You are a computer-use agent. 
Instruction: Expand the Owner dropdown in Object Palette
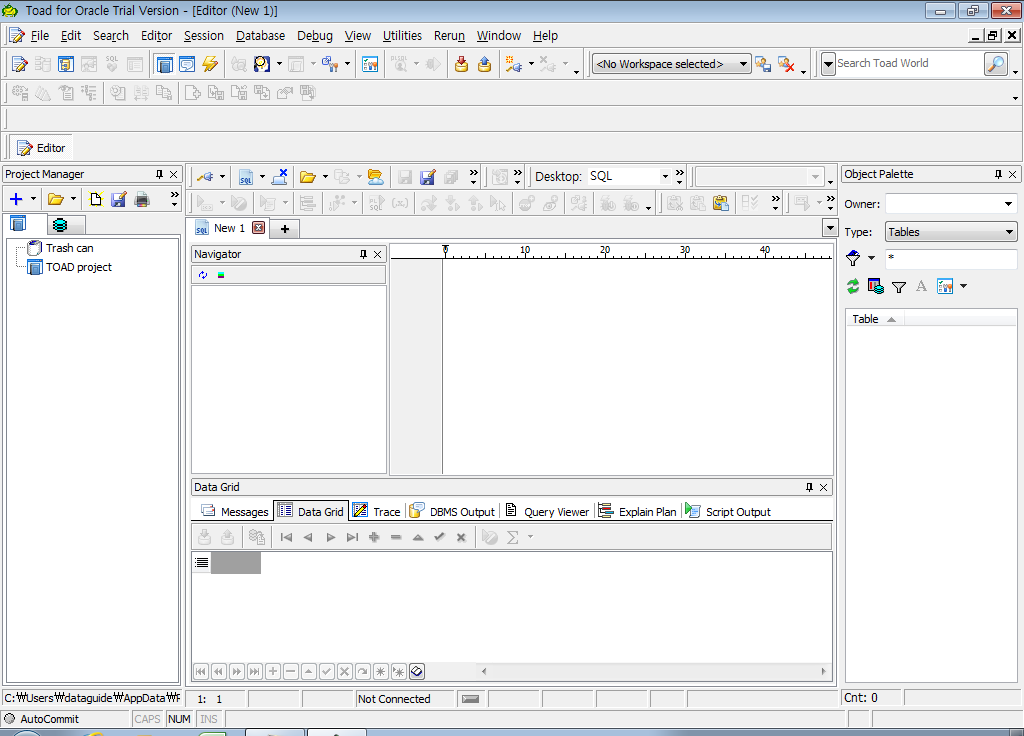click(x=1008, y=204)
